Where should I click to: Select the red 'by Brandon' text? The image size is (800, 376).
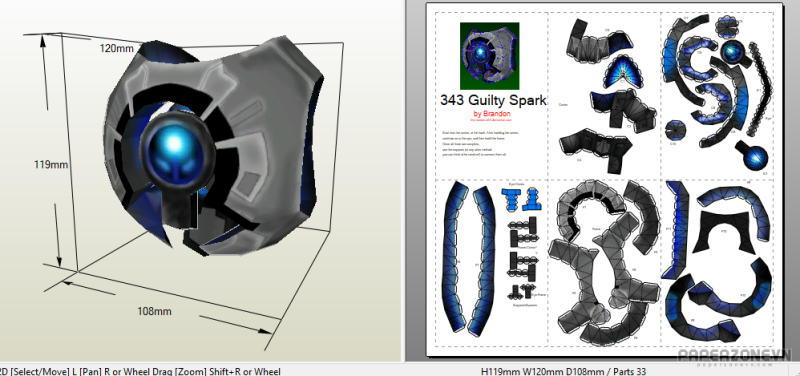pyautogui.click(x=491, y=114)
